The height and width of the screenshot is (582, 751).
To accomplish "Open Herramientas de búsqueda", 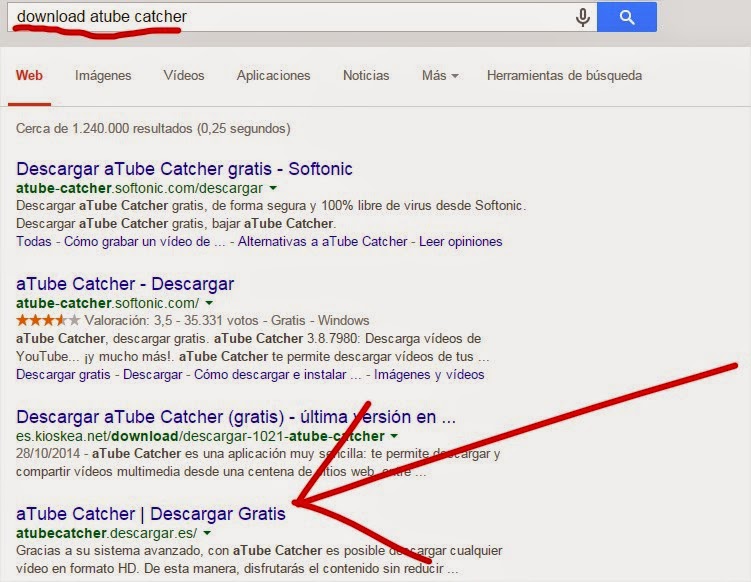I will point(564,75).
